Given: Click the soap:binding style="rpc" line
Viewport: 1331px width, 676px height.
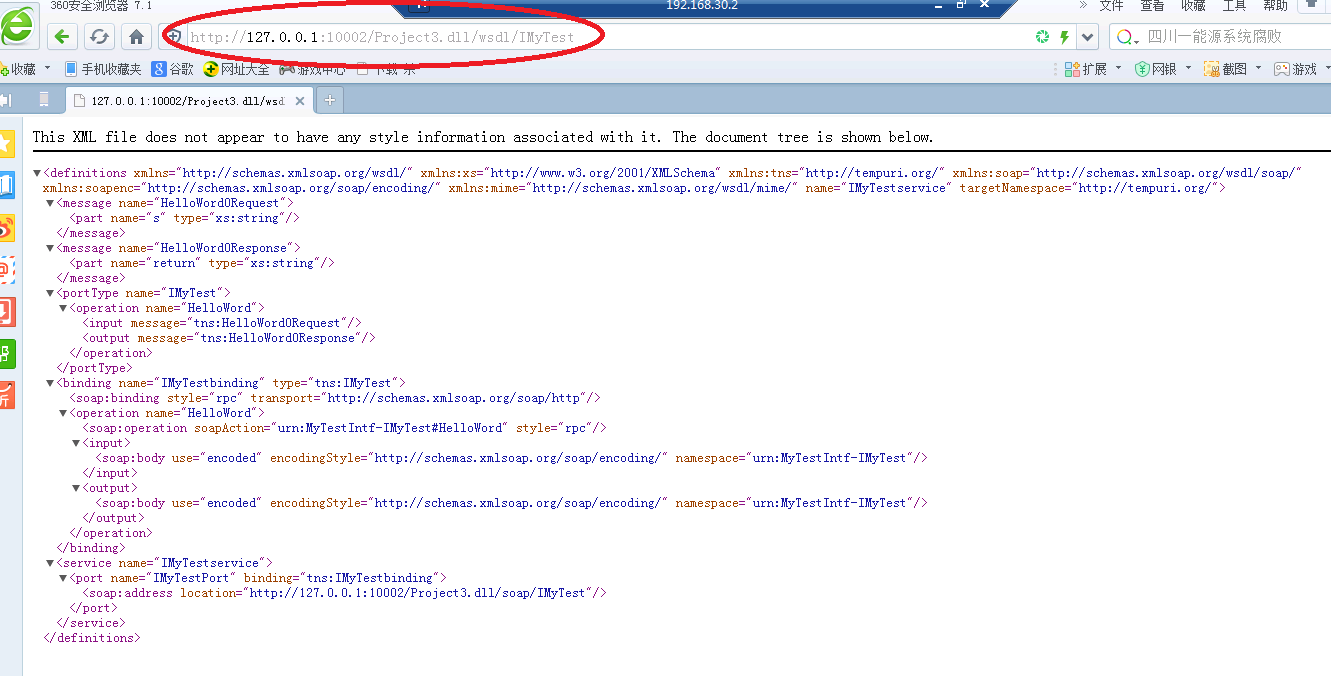Looking at the screenshot, I should click(335, 398).
